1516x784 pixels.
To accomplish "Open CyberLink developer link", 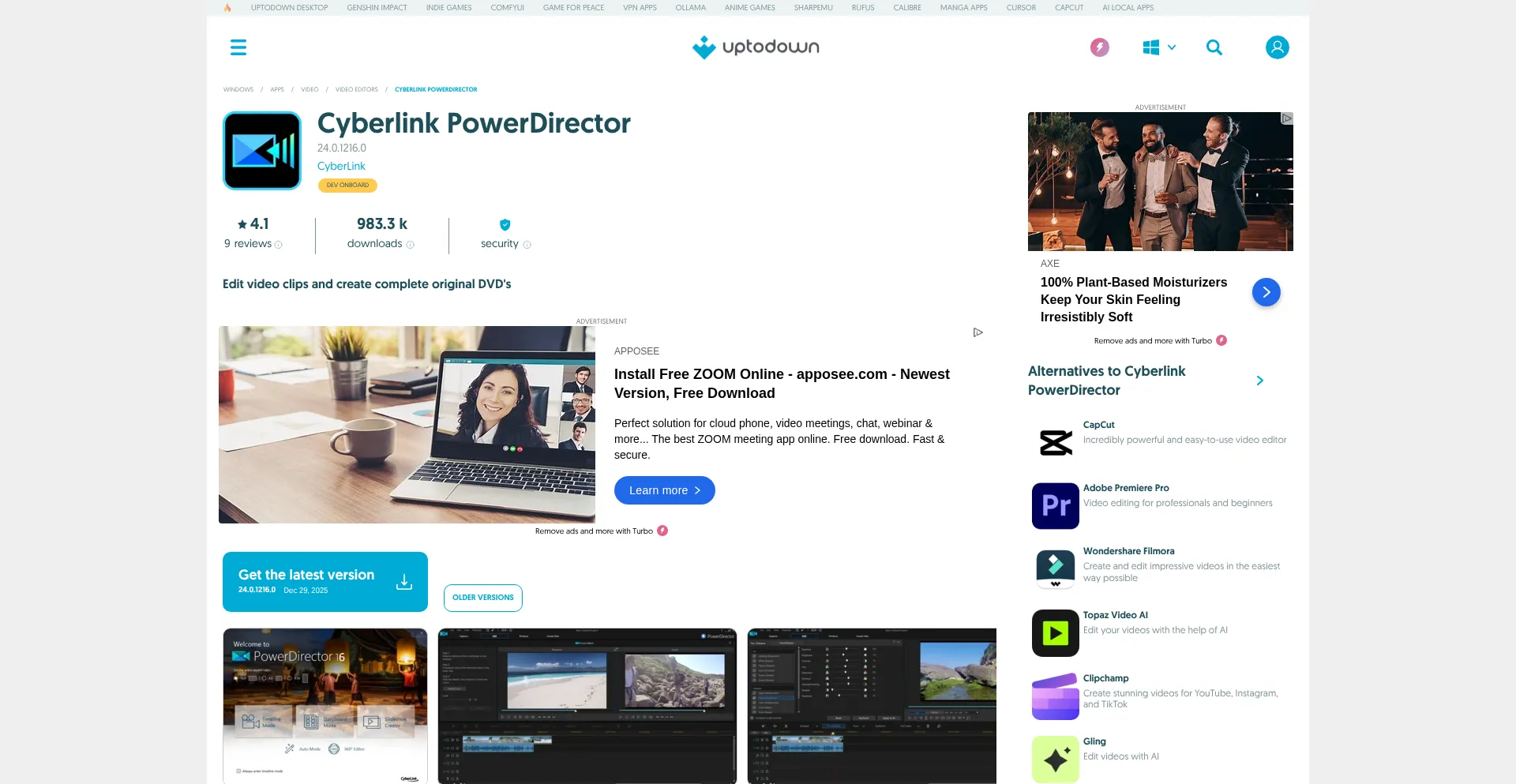I will click(341, 166).
